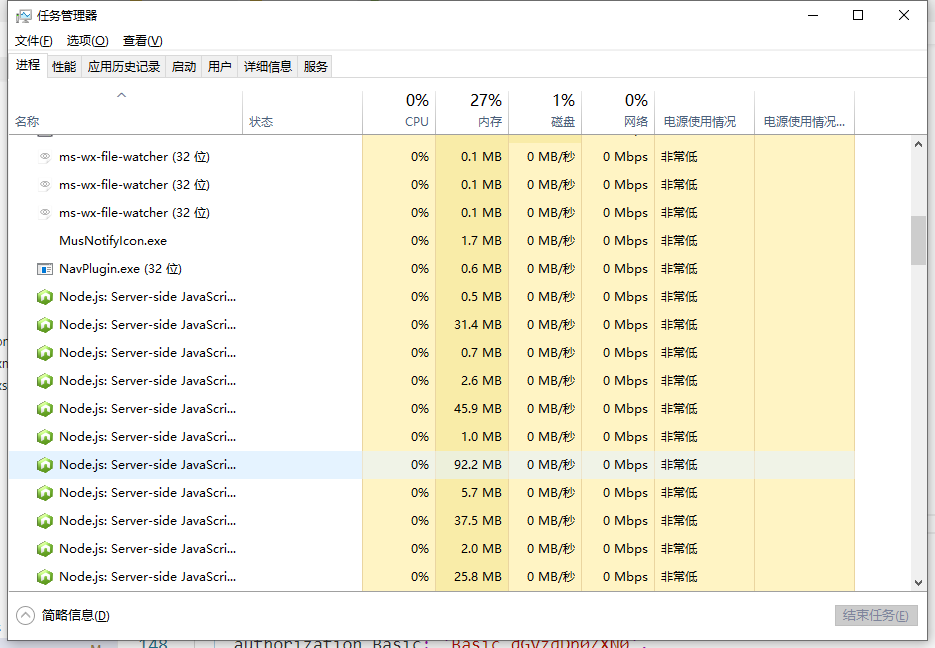Click the vertical scrollbar thumb
935x648 pixels.
pyautogui.click(x=918, y=240)
